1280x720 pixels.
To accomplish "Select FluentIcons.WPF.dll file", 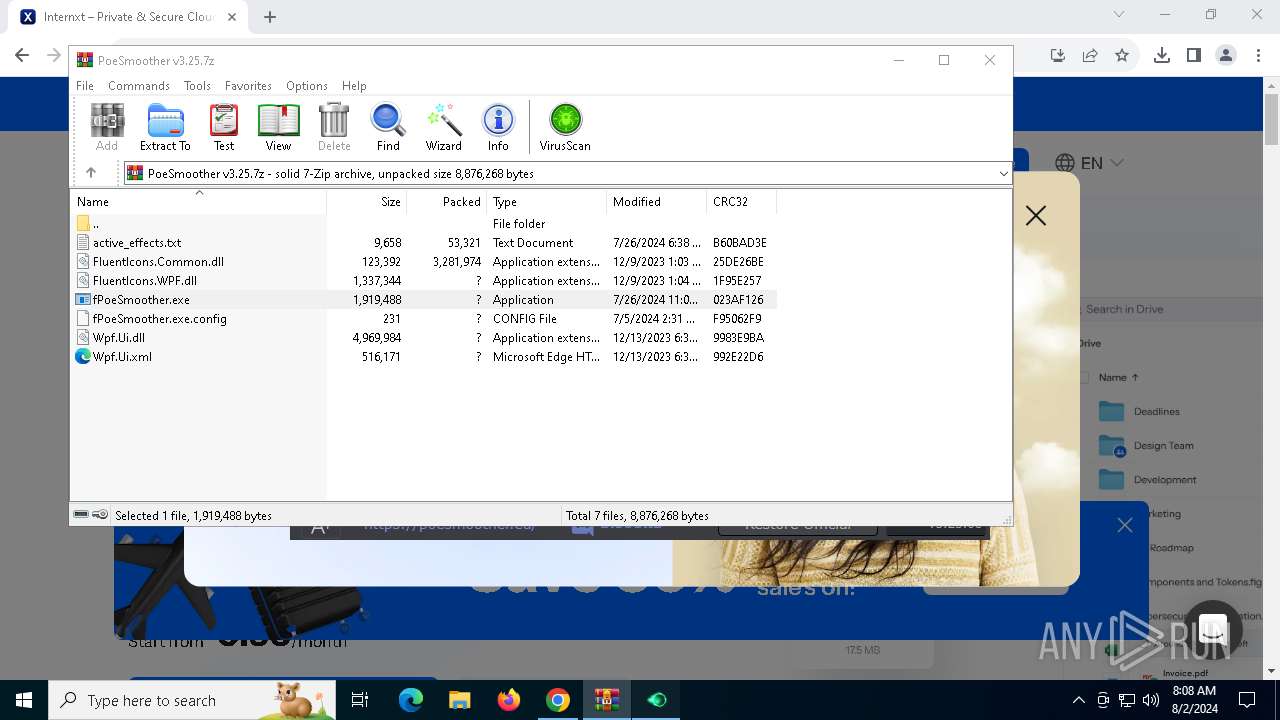I will (x=424, y=281).
